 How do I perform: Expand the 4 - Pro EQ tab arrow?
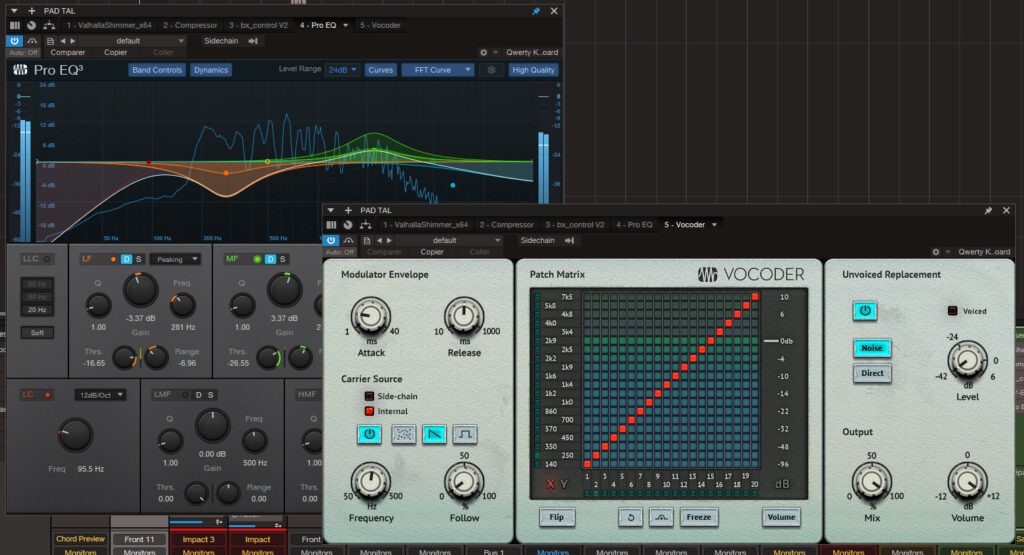345,25
